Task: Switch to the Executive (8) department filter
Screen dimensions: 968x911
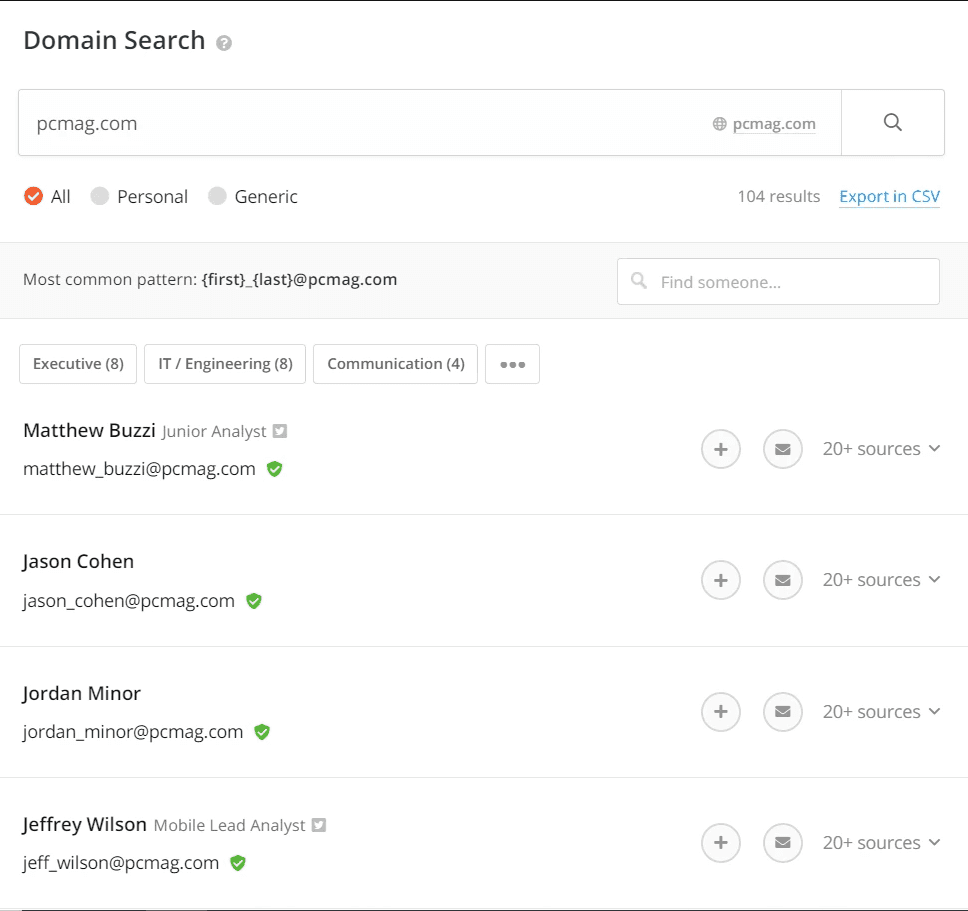Action: click(x=77, y=364)
